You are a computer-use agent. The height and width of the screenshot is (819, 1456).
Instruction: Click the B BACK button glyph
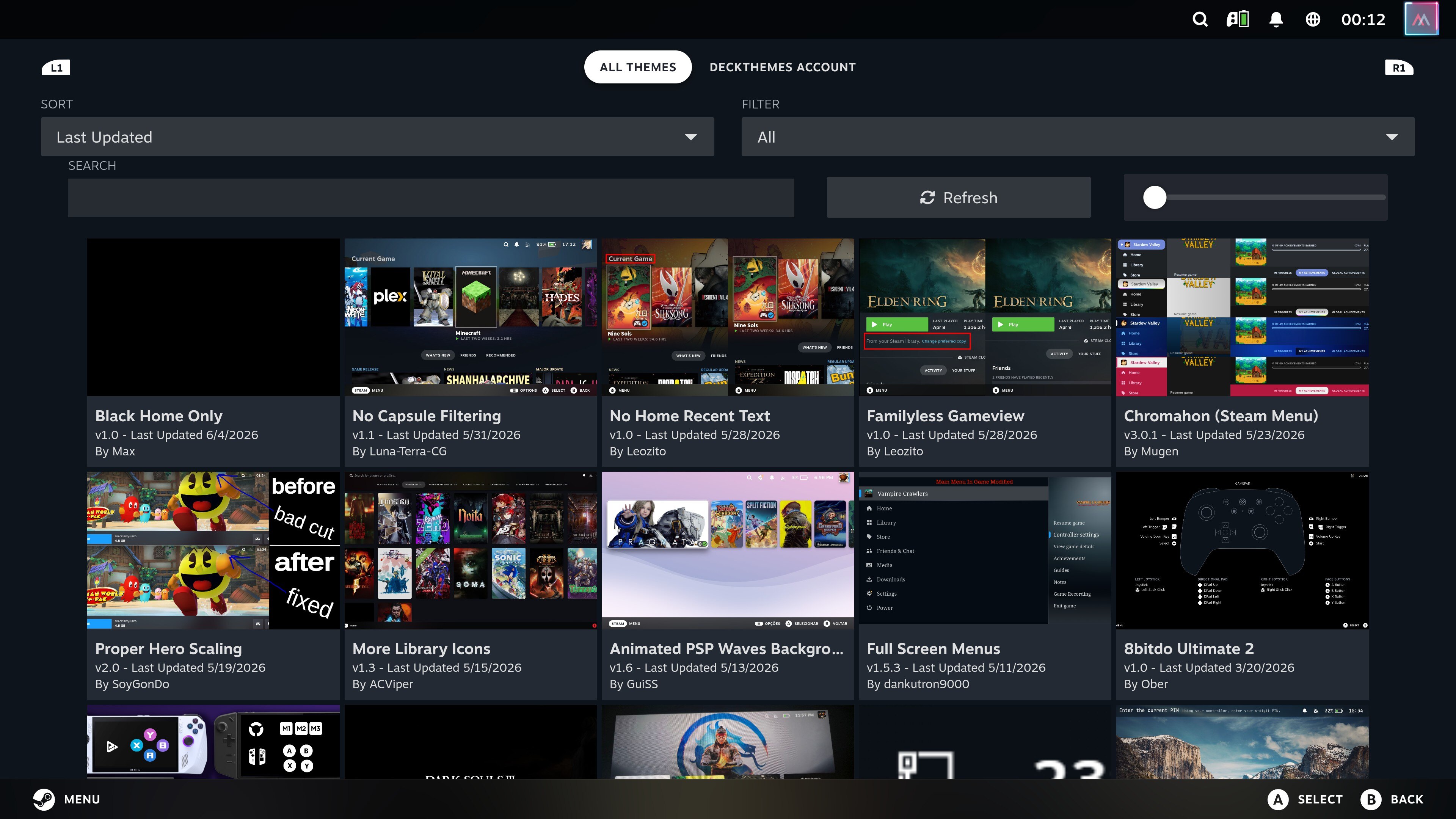[1371, 799]
